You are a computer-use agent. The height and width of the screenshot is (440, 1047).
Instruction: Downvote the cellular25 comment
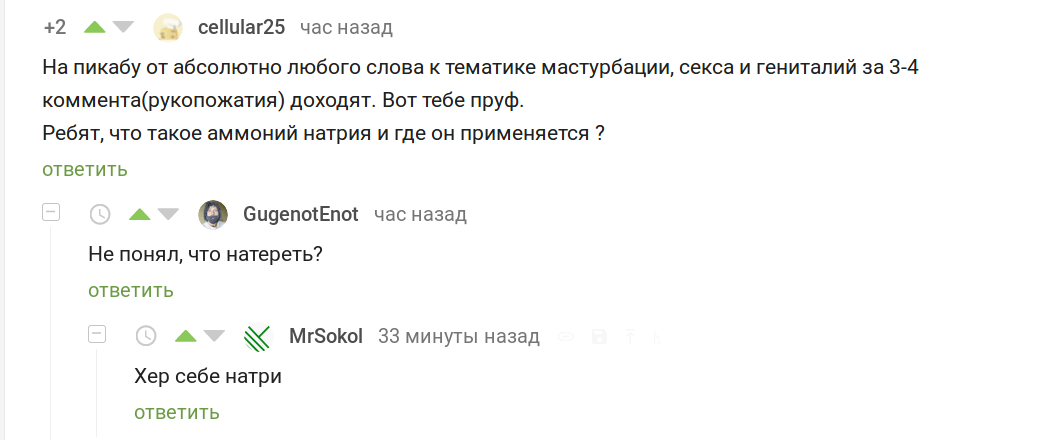click(123, 27)
